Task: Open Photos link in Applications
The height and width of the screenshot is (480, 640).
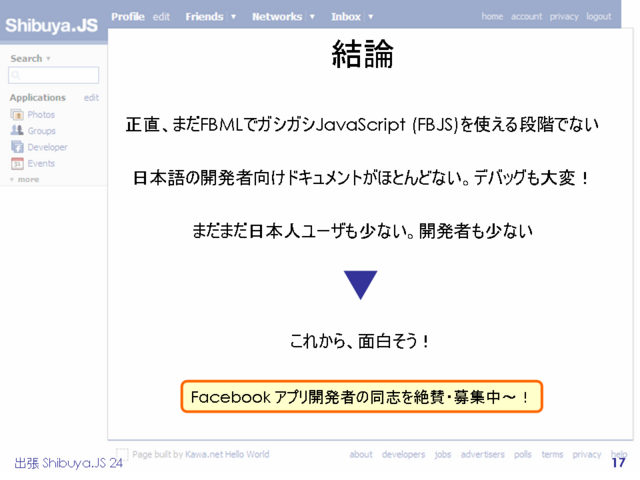Action: tap(41, 115)
